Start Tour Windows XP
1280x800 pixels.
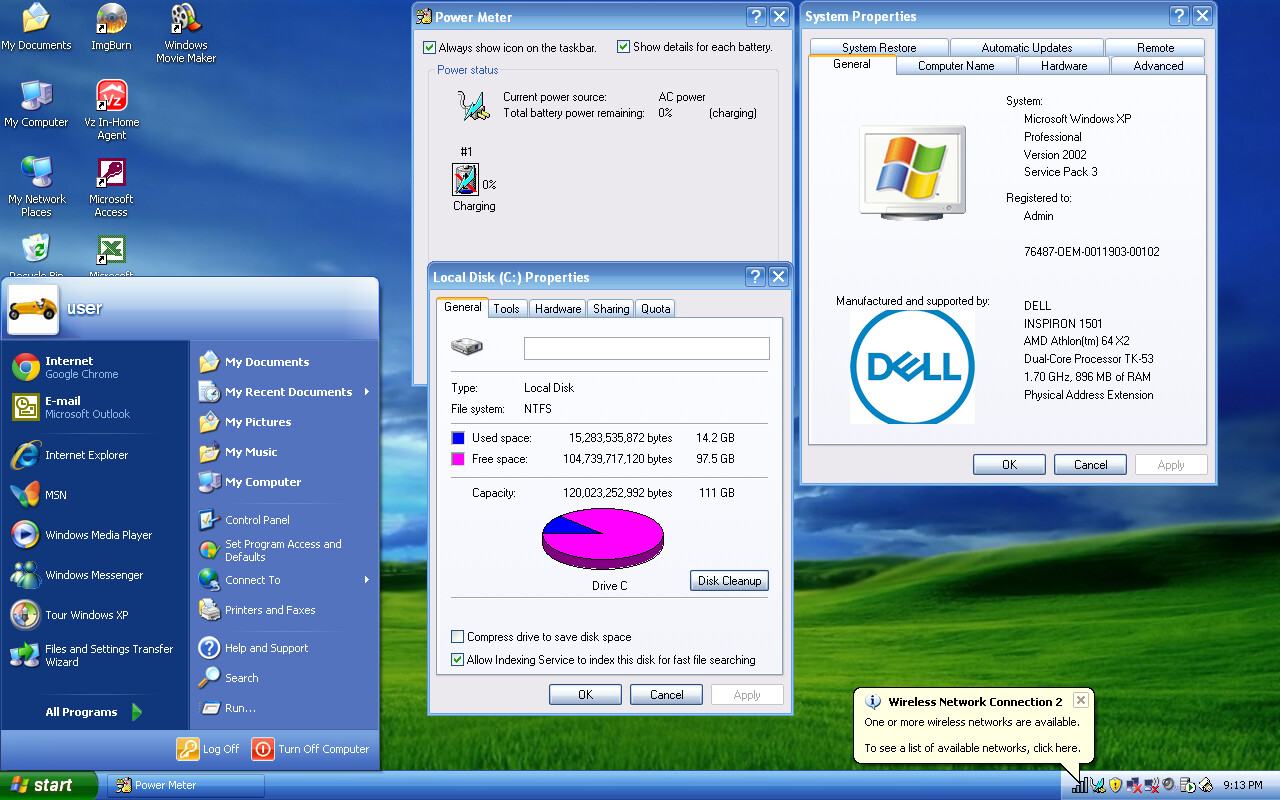(x=95, y=615)
